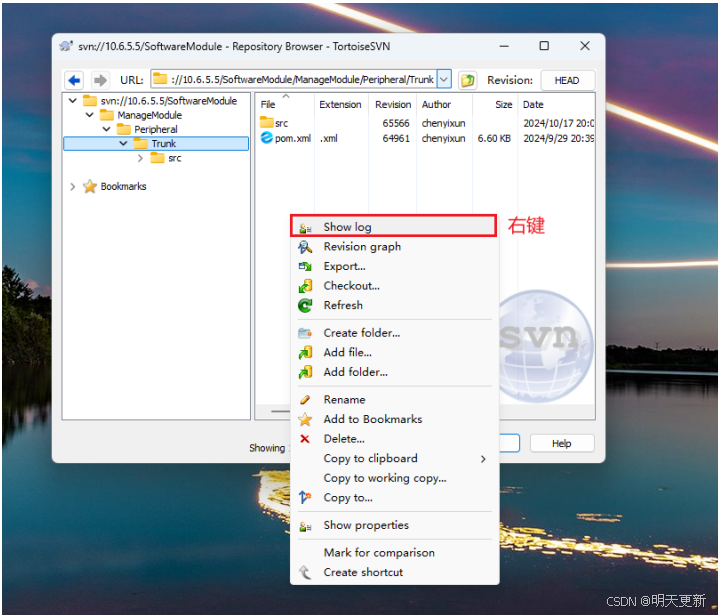Click the Revision graph icon

pyautogui.click(x=305, y=247)
